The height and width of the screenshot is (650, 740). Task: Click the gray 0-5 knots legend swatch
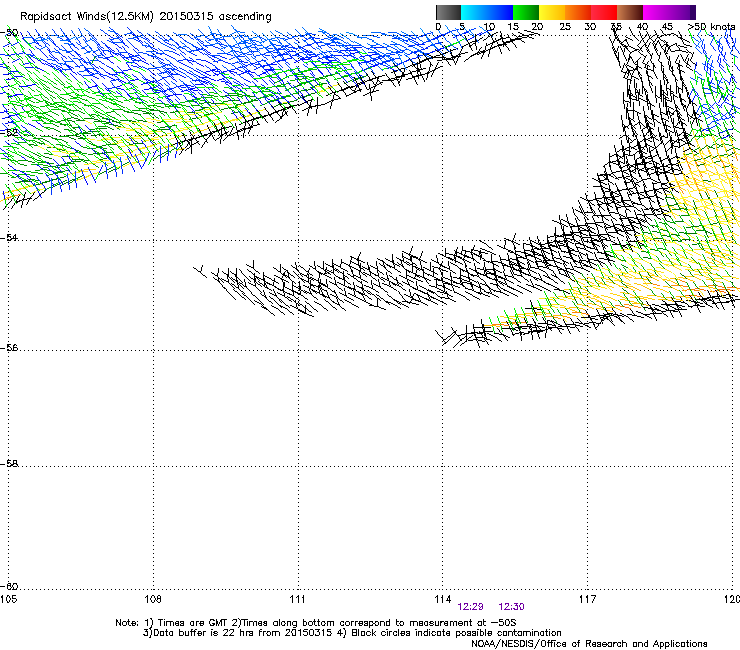click(x=448, y=12)
